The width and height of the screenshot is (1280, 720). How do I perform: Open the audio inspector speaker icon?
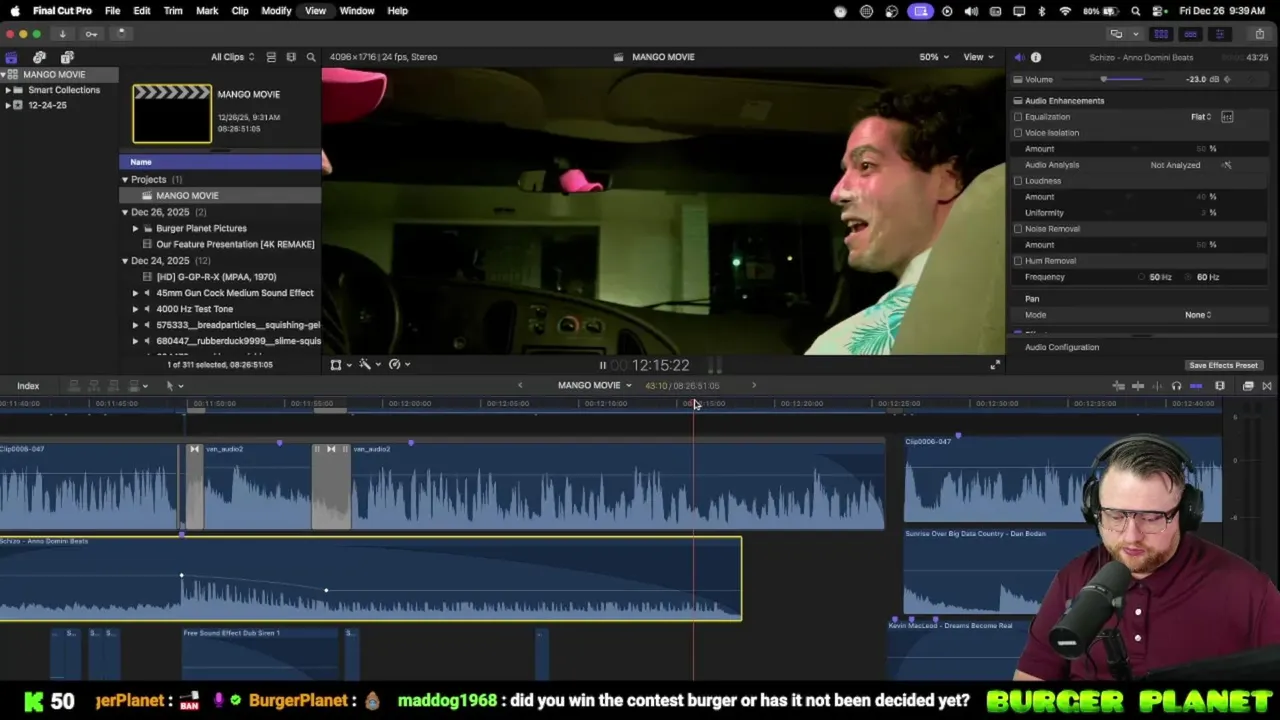1018,57
